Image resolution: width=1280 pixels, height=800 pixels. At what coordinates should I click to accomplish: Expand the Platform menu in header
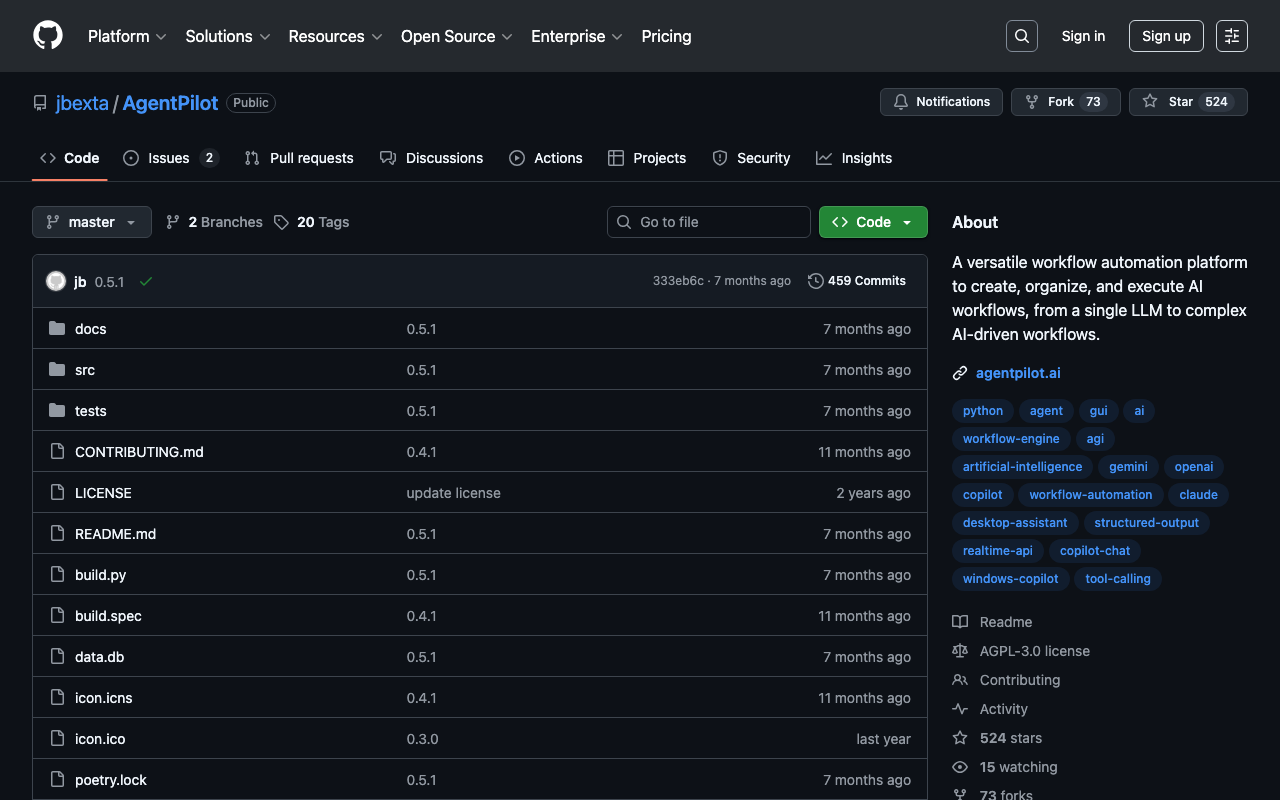[126, 36]
